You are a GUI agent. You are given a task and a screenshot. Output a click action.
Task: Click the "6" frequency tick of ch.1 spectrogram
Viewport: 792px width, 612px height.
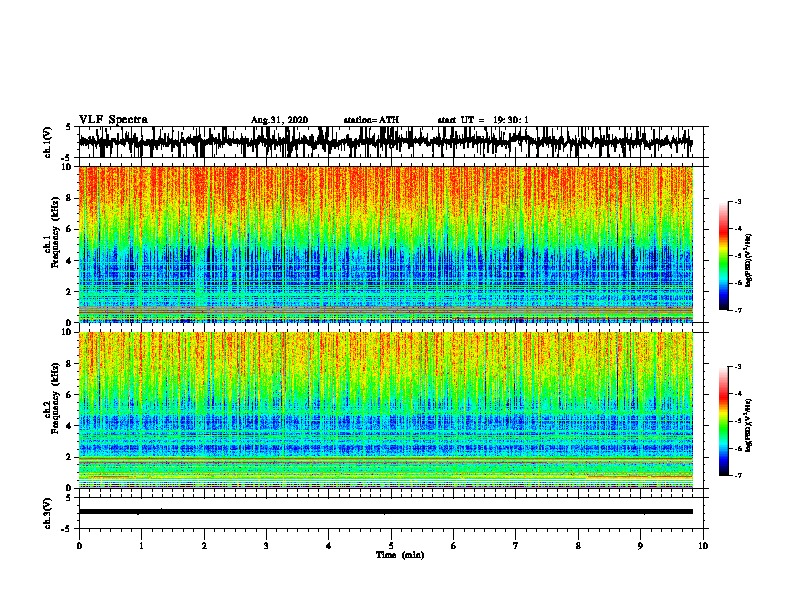tap(69, 229)
